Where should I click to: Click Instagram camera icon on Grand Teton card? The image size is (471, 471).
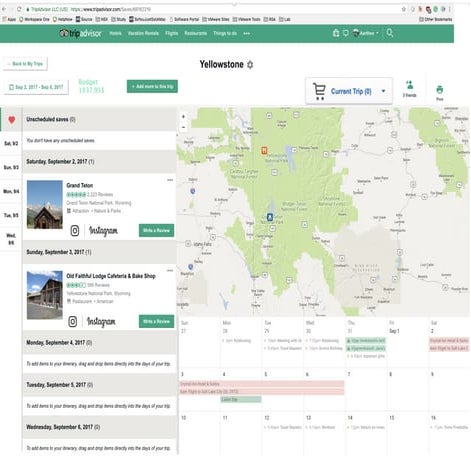point(75,230)
